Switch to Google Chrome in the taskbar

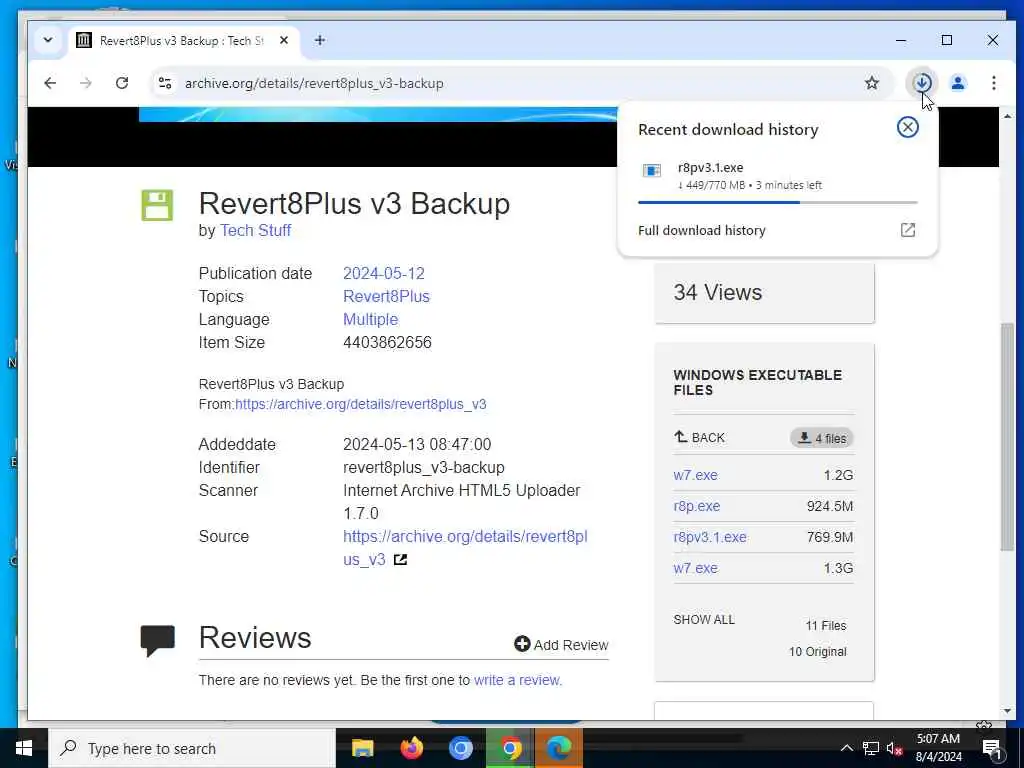(x=510, y=748)
